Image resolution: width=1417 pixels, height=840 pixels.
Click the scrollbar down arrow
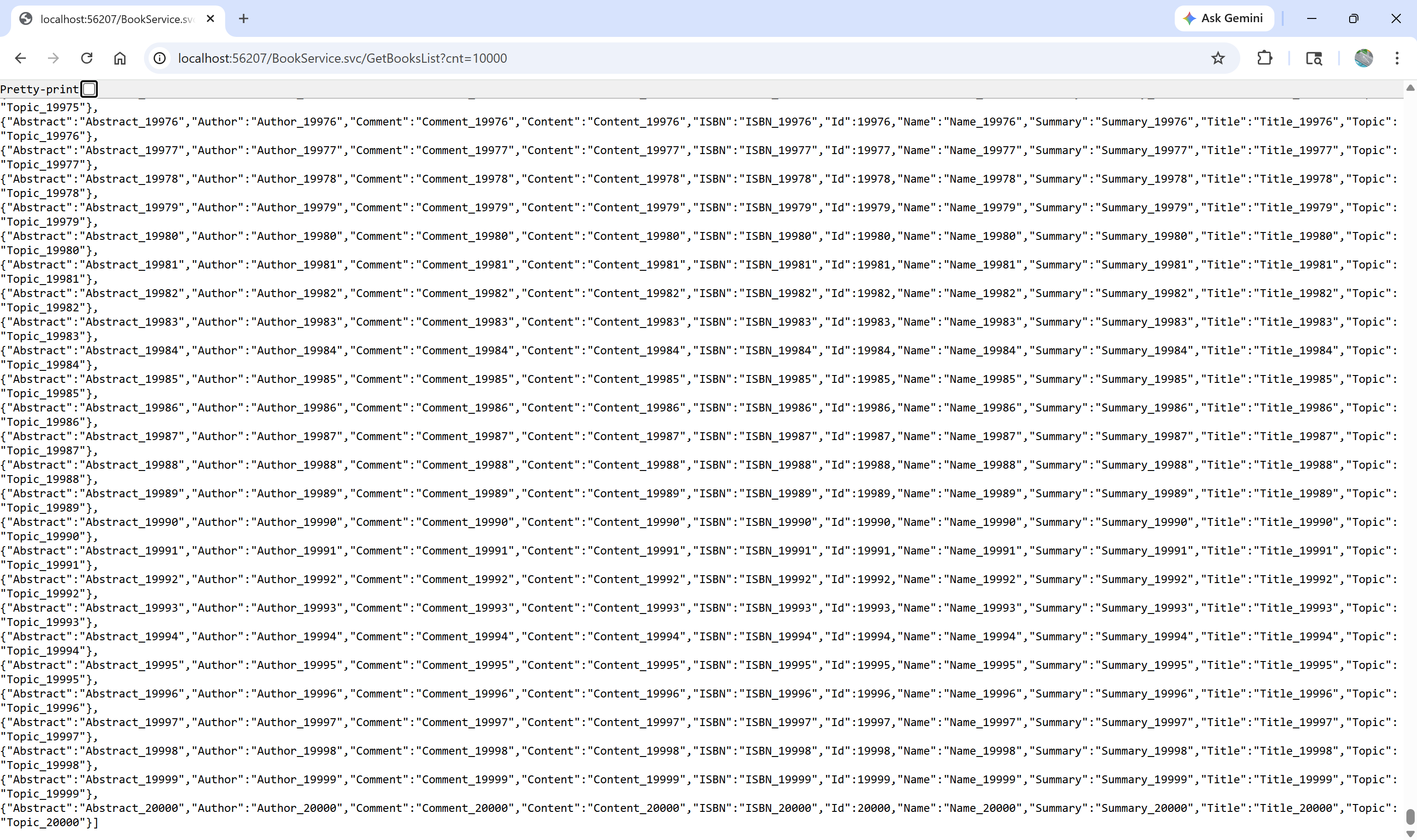(1410, 834)
